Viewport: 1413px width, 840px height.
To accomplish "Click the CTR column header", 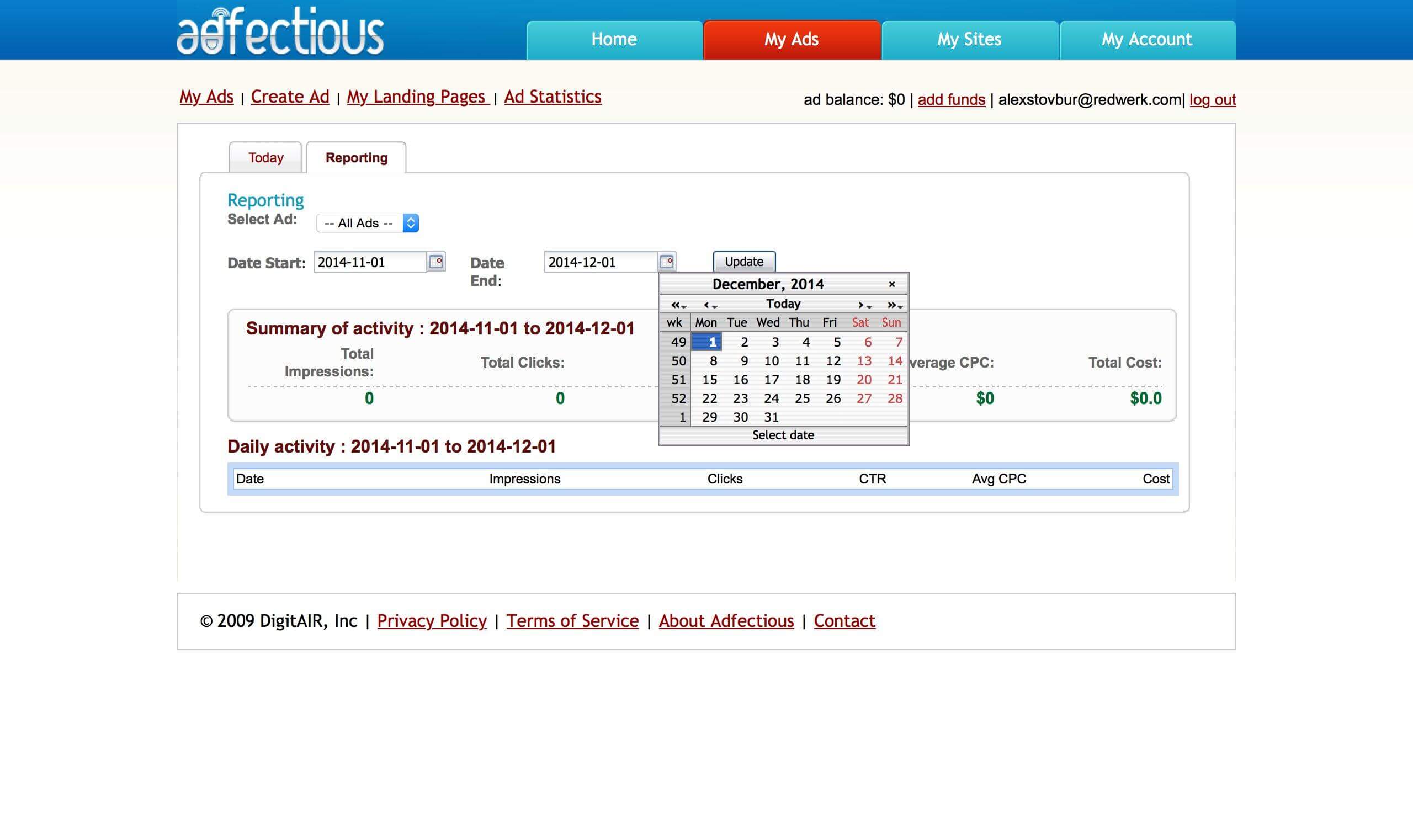I will [872, 479].
